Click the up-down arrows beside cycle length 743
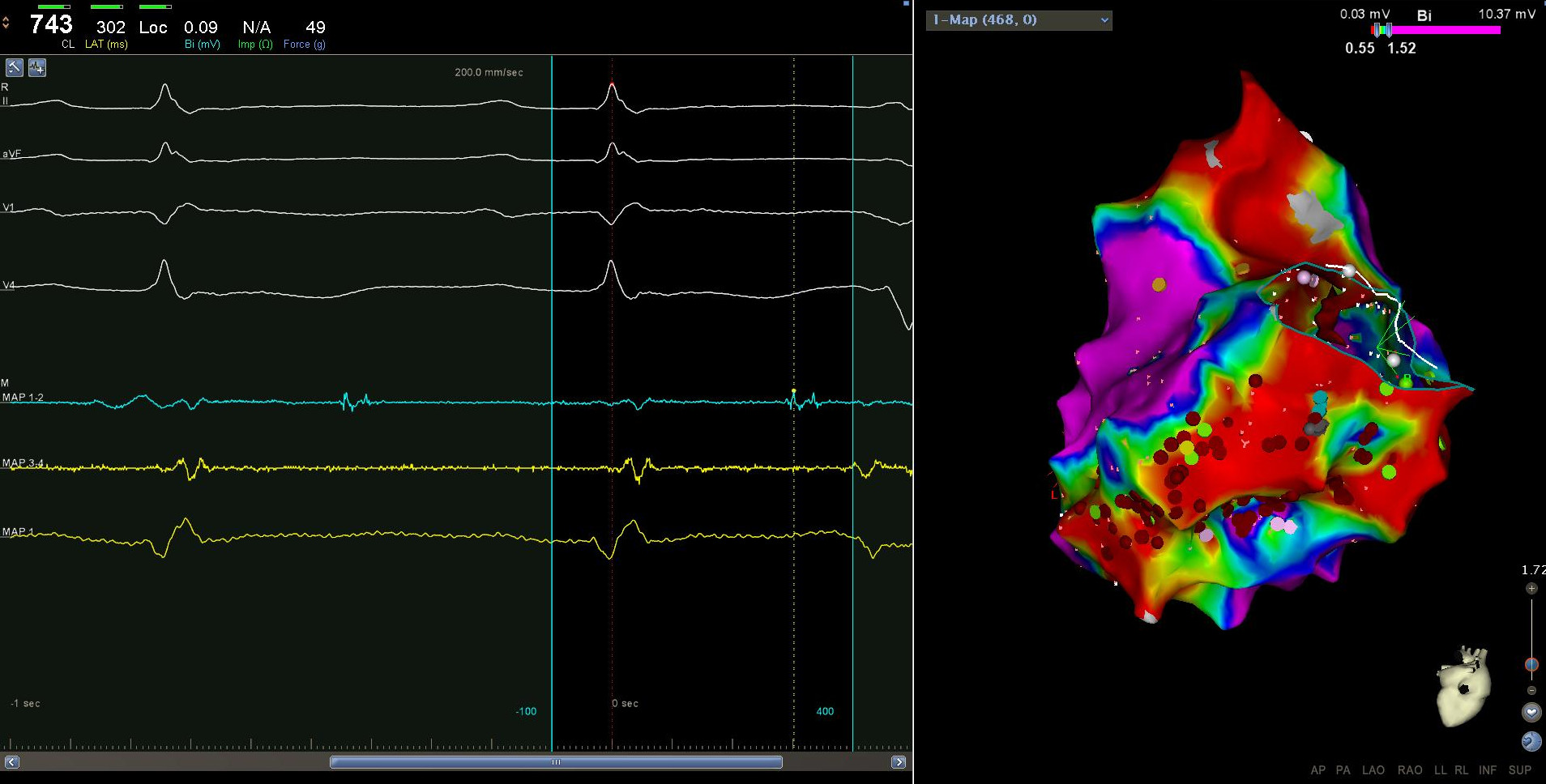Image resolution: width=1546 pixels, height=784 pixels. 6,23
